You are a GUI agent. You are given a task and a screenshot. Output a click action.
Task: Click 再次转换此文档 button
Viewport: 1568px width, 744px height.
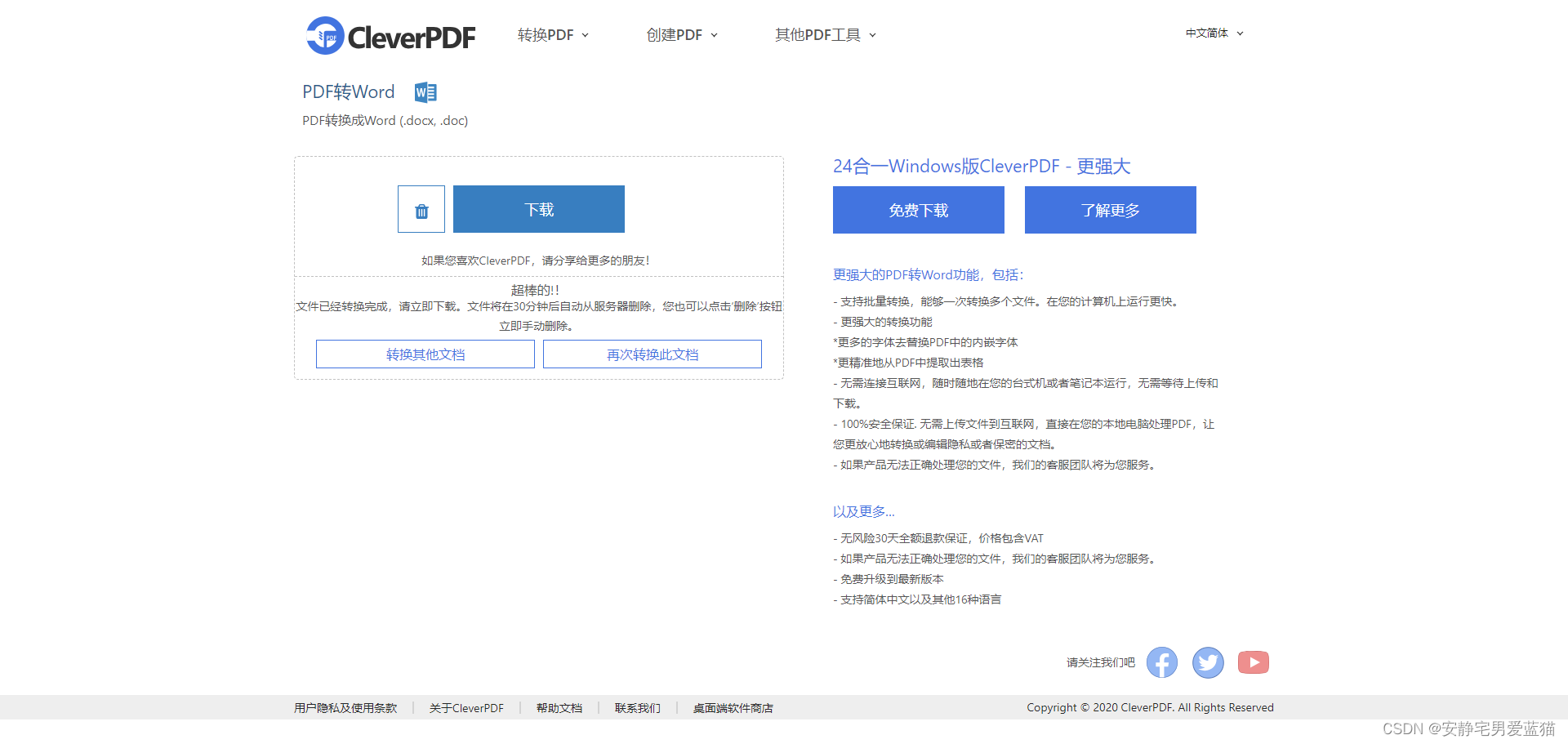[x=653, y=354]
